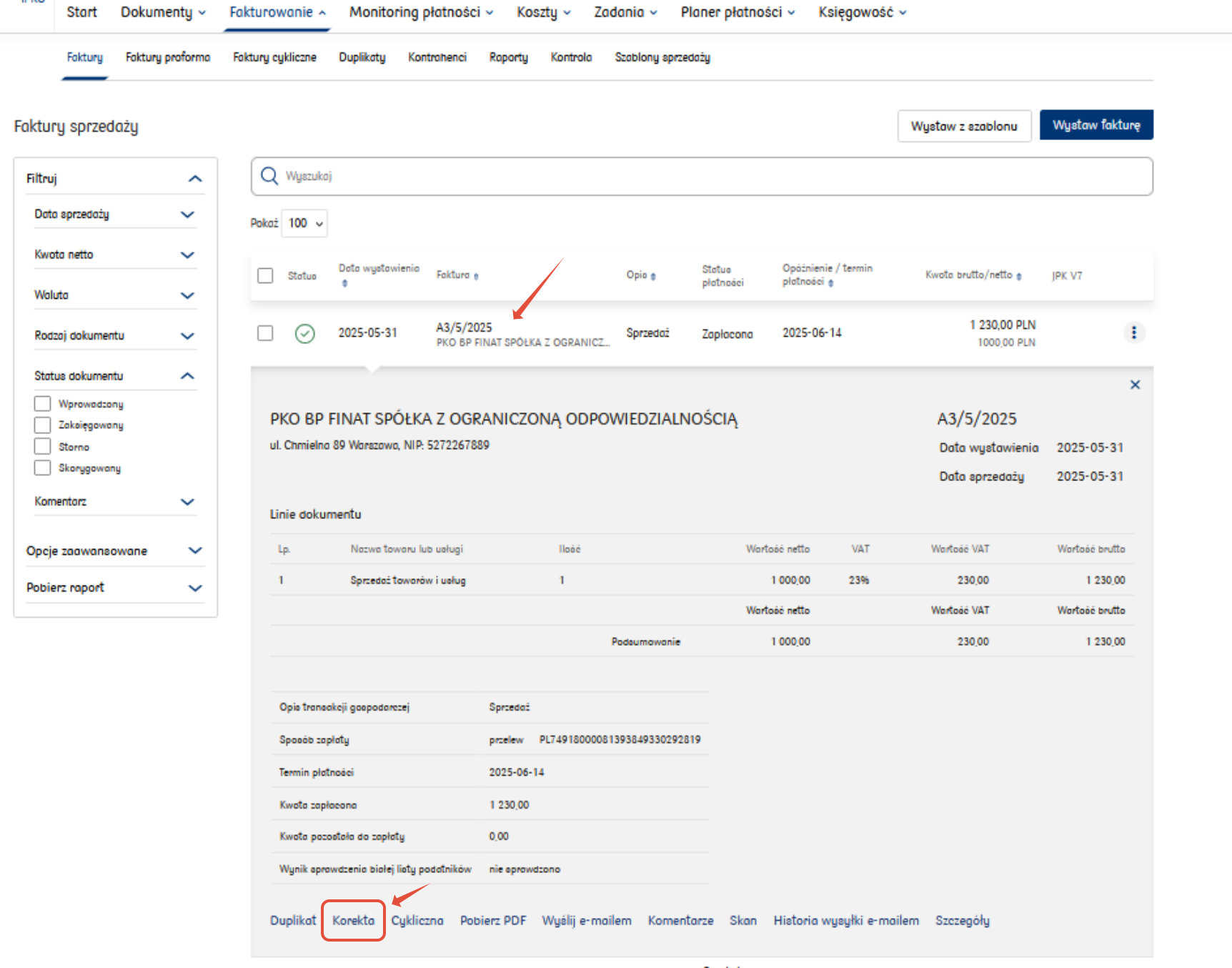1232x968 pixels.
Task: Sort by Data wystawienia column arrows
Action: [x=344, y=283]
